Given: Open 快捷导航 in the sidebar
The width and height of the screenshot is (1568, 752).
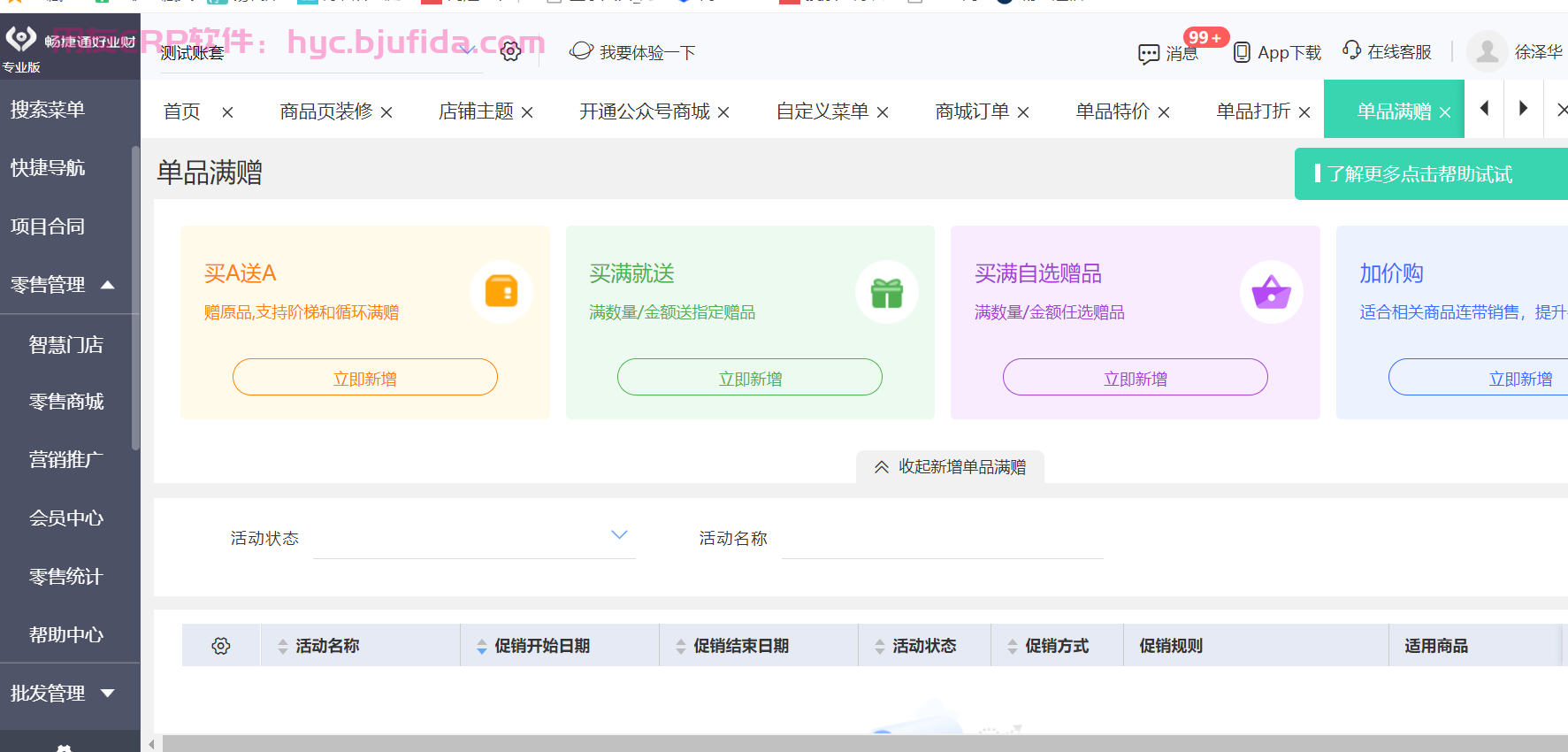Looking at the screenshot, I should click(48, 168).
